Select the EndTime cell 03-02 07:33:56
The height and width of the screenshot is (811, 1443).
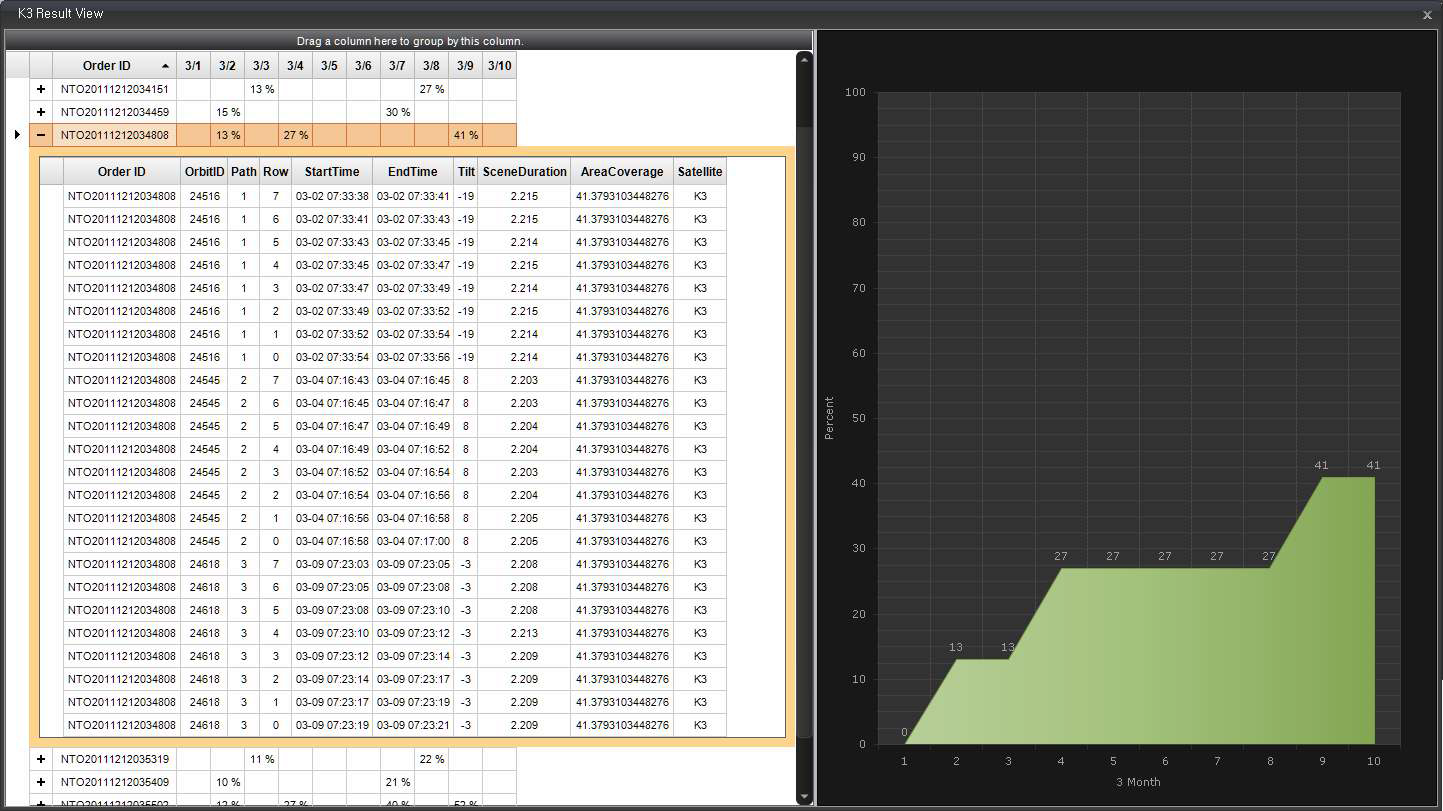pyautogui.click(x=413, y=357)
